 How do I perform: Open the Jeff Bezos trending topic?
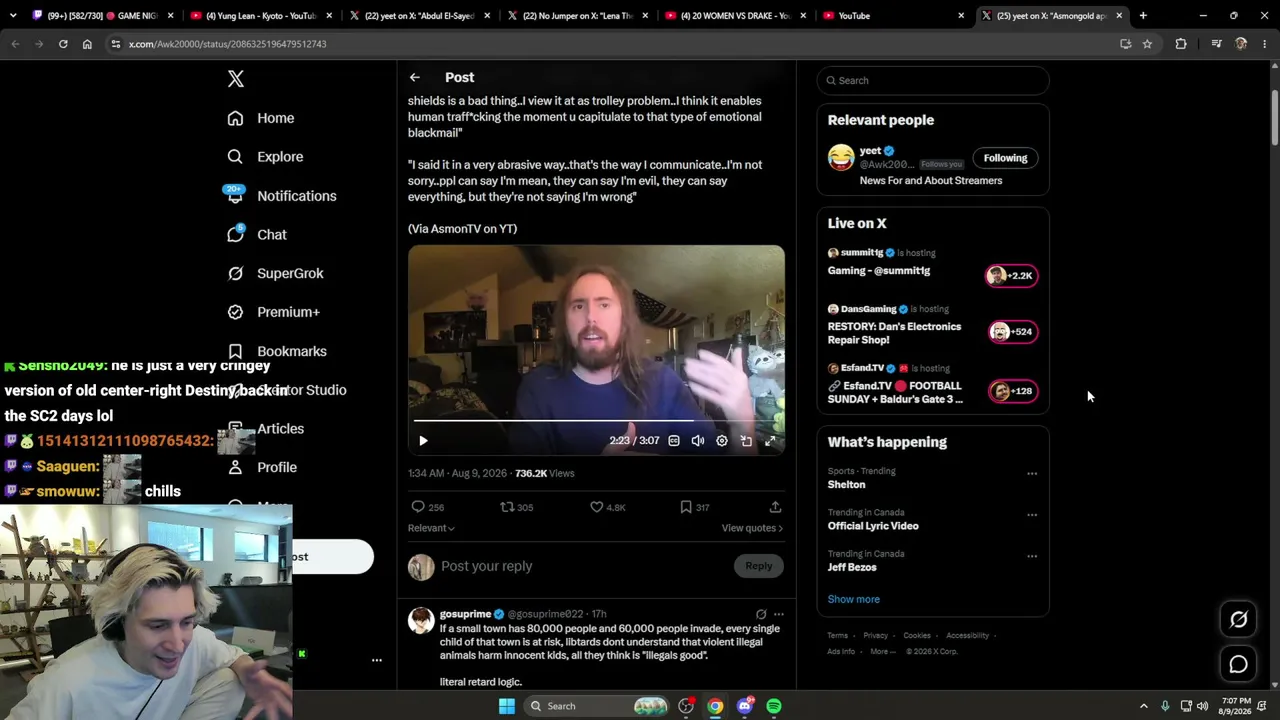coord(852,567)
